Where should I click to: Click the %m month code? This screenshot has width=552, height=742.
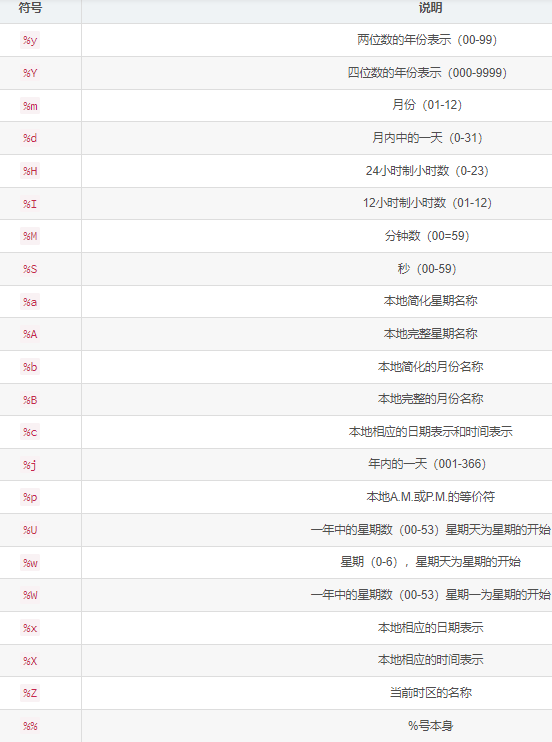pos(30,106)
